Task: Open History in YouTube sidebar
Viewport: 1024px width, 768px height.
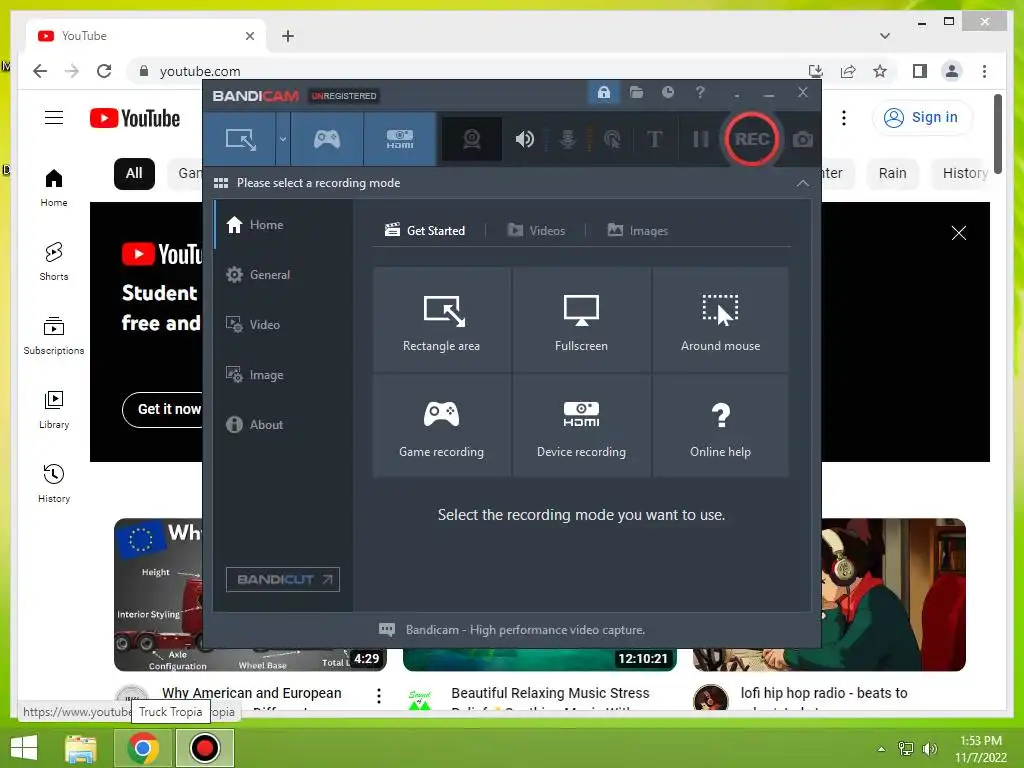Action: click(x=54, y=484)
